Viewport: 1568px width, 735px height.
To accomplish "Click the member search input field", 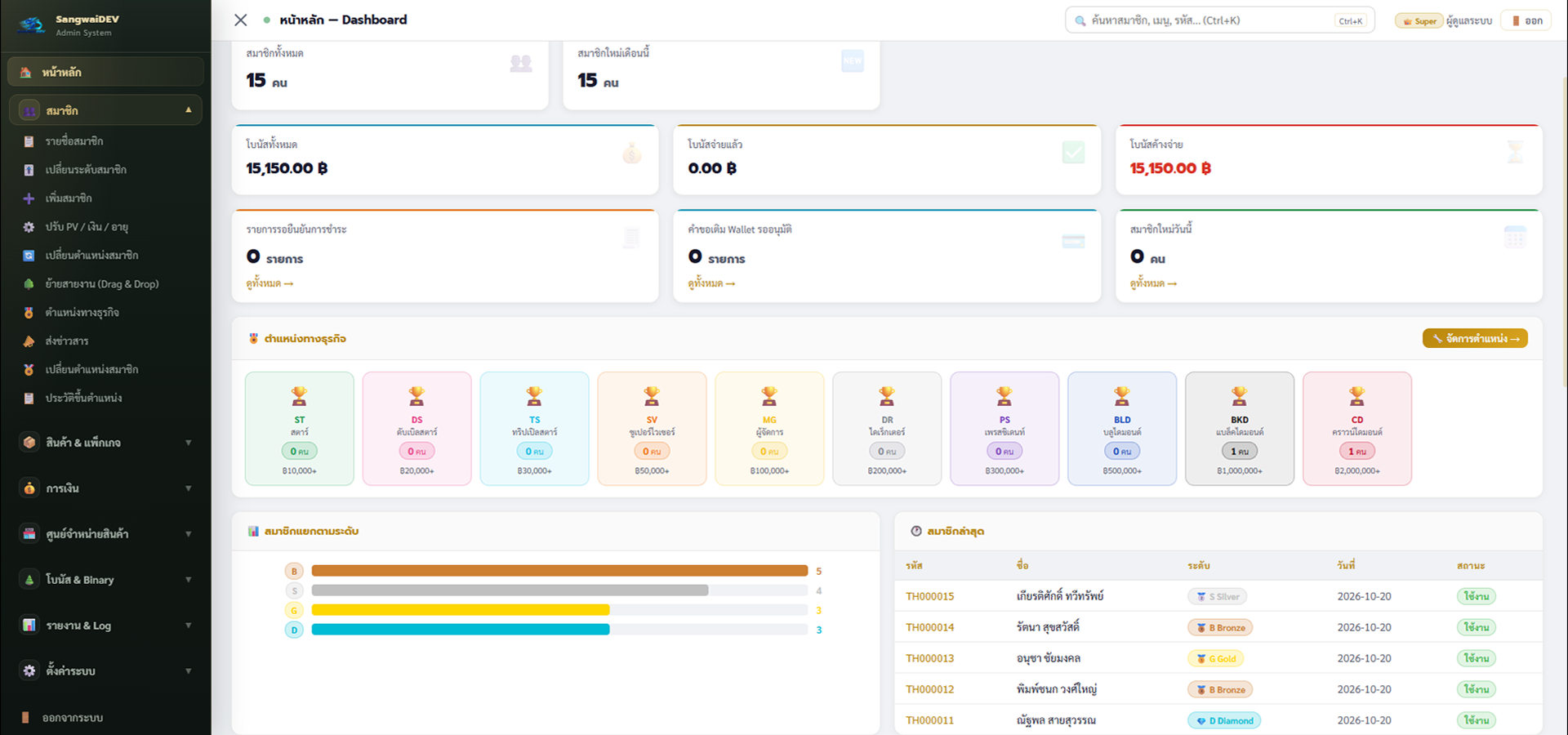I will point(1220,20).
